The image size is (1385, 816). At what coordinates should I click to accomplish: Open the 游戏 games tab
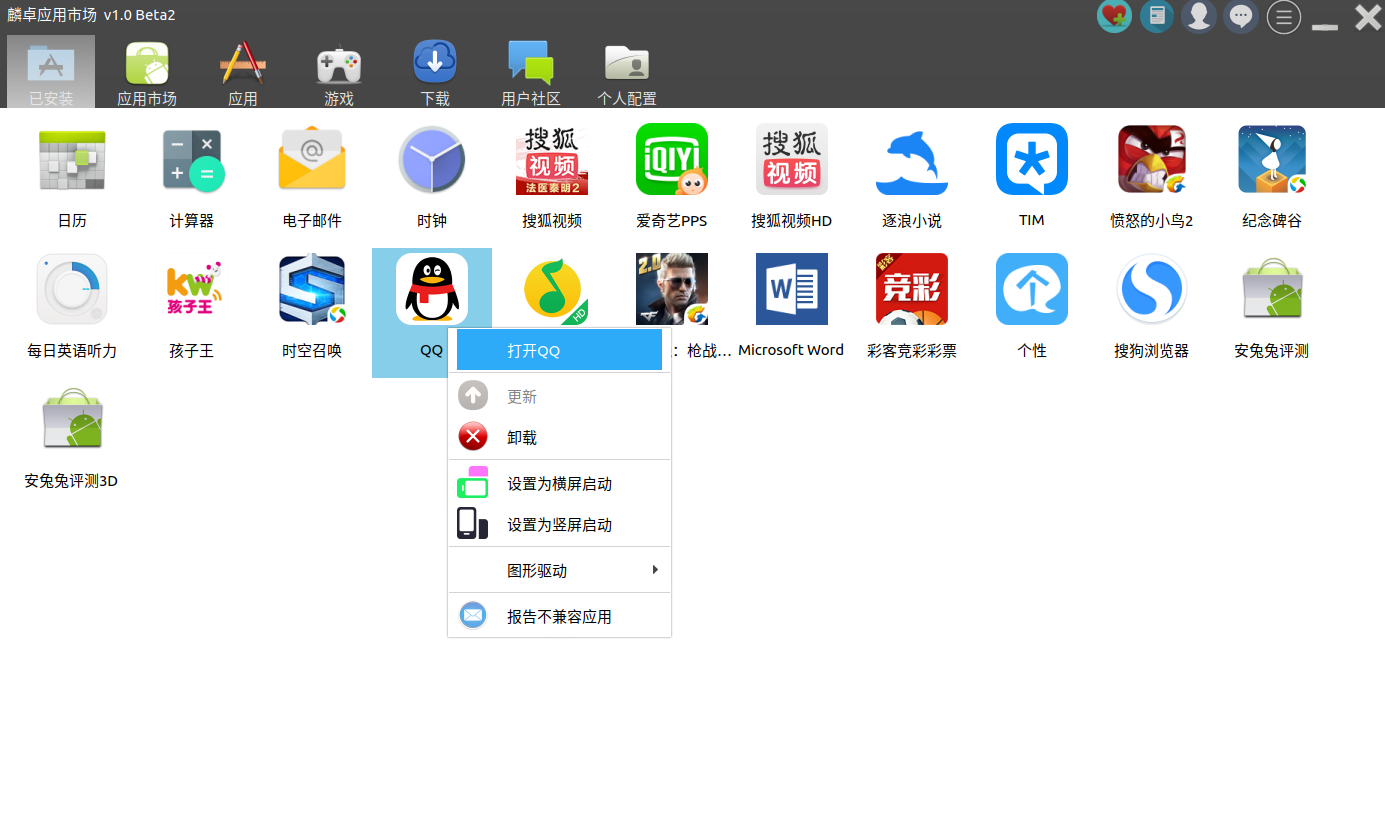[x=339, y=71]
